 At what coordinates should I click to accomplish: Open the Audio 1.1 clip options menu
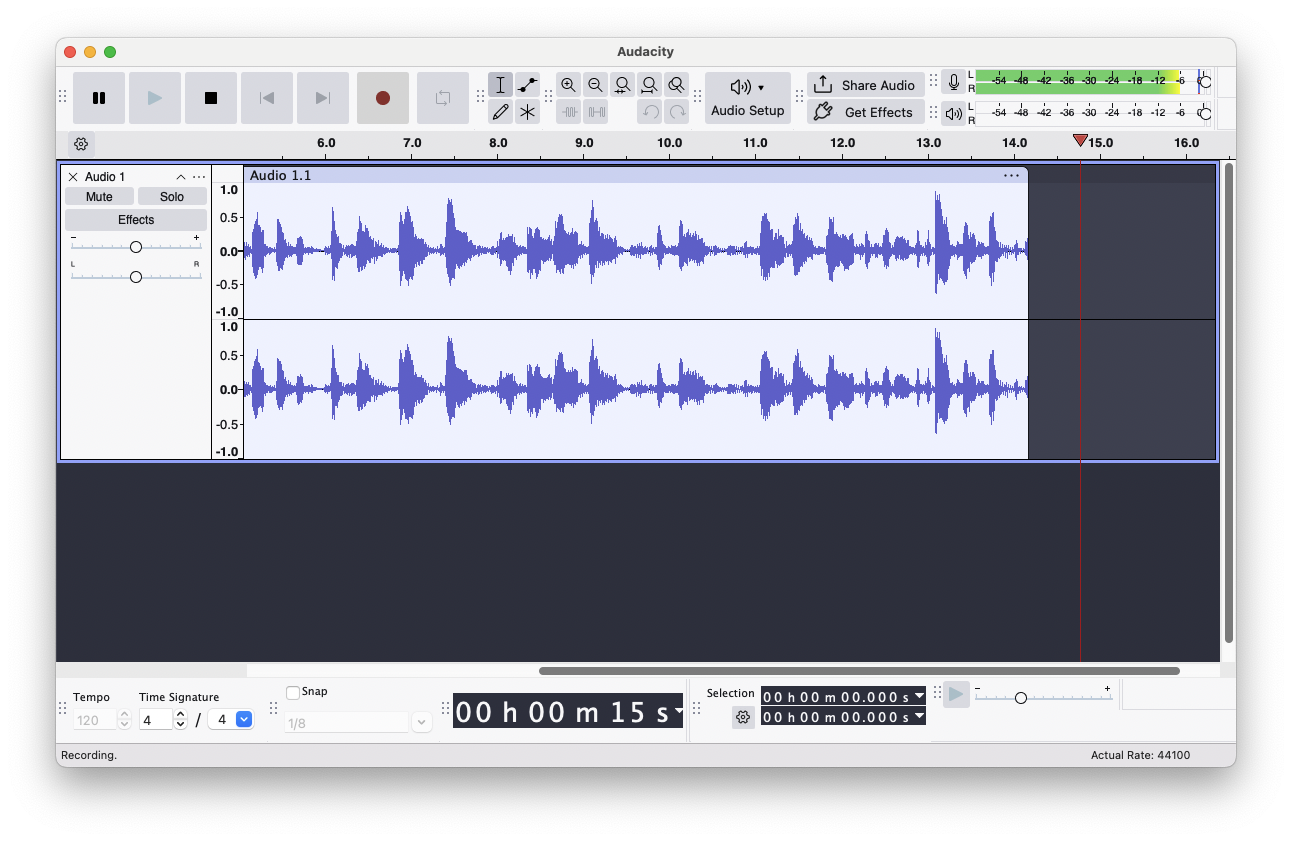[1011, 175]
